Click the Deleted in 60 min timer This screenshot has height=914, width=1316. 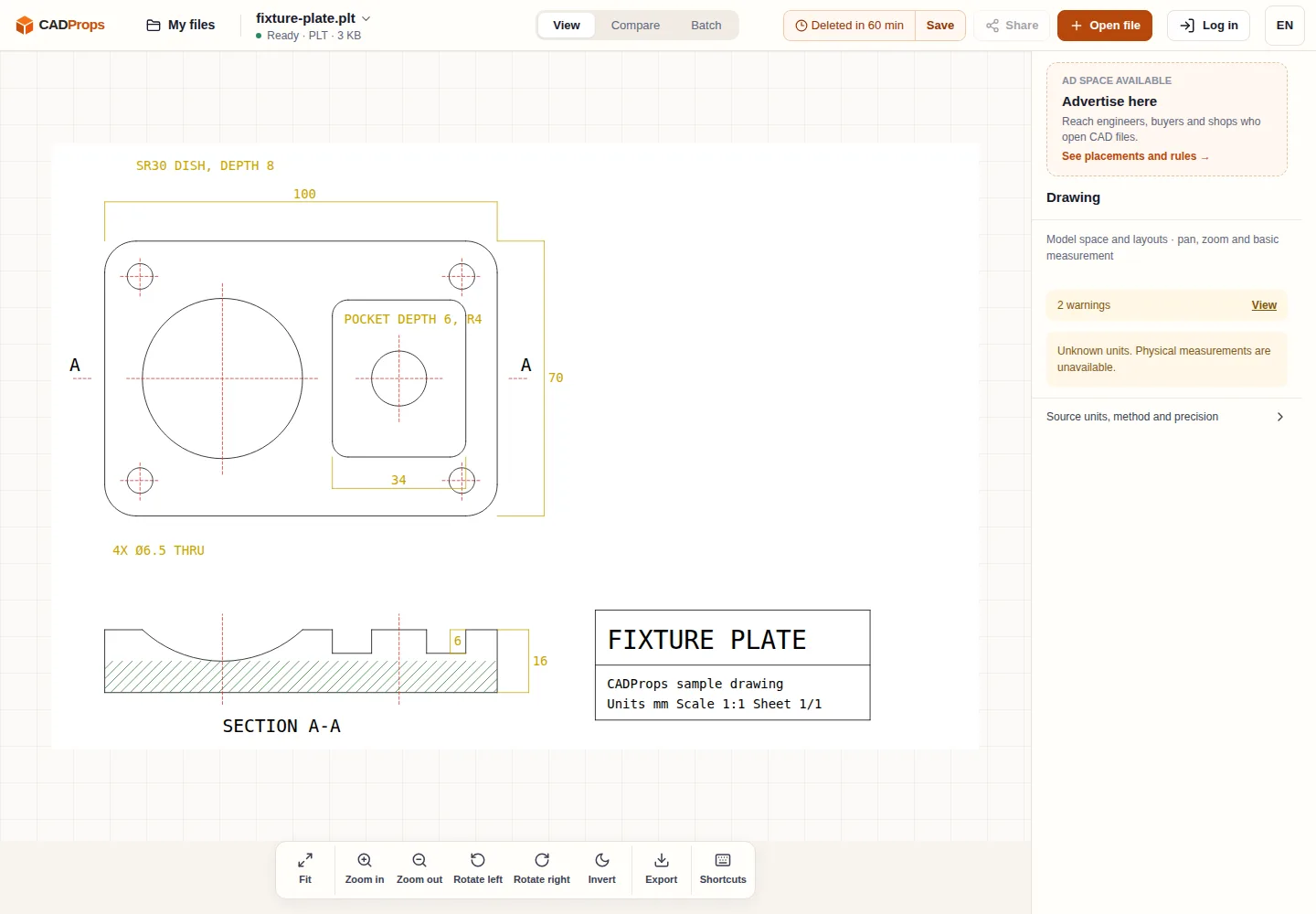tap(850, 26)
